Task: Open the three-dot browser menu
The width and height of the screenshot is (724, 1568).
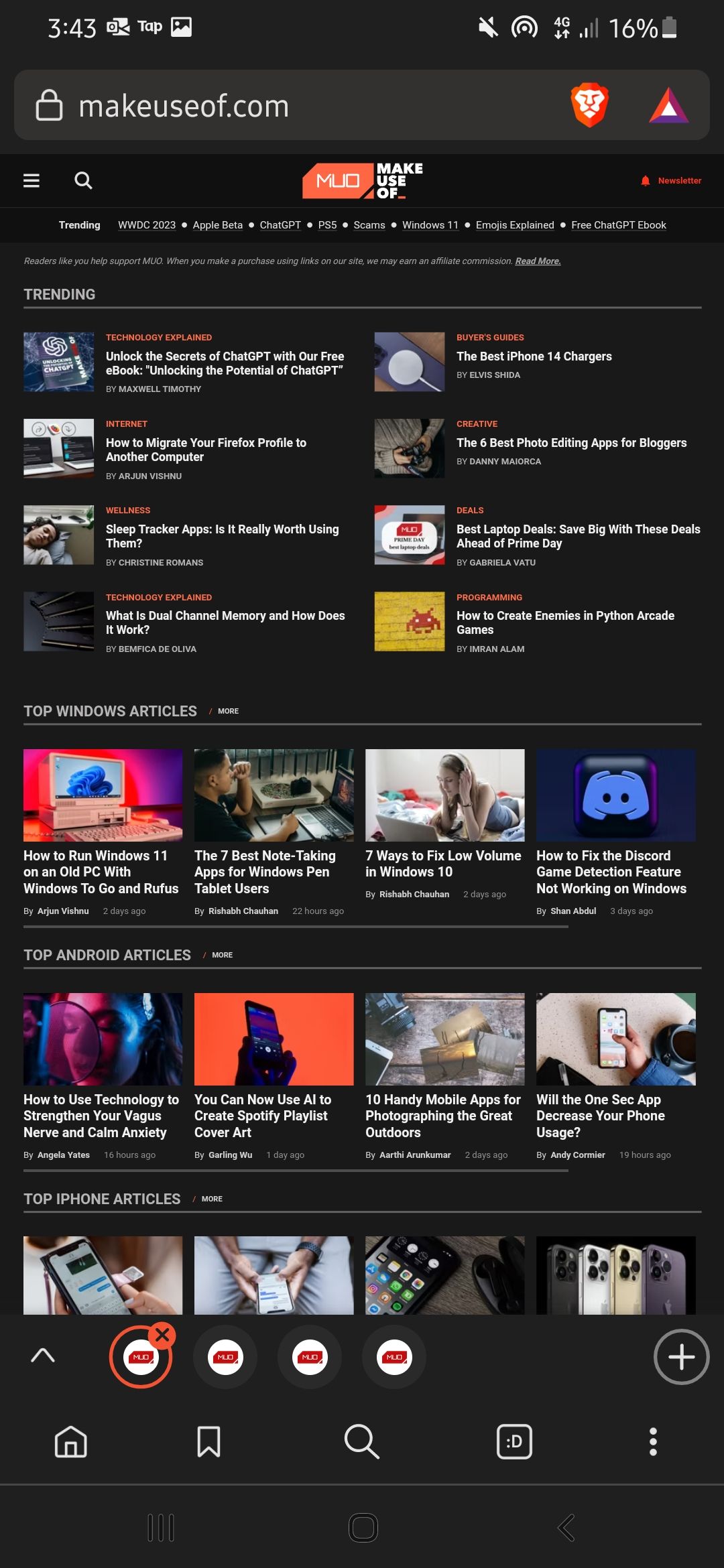Action: tap(653, 1441)
